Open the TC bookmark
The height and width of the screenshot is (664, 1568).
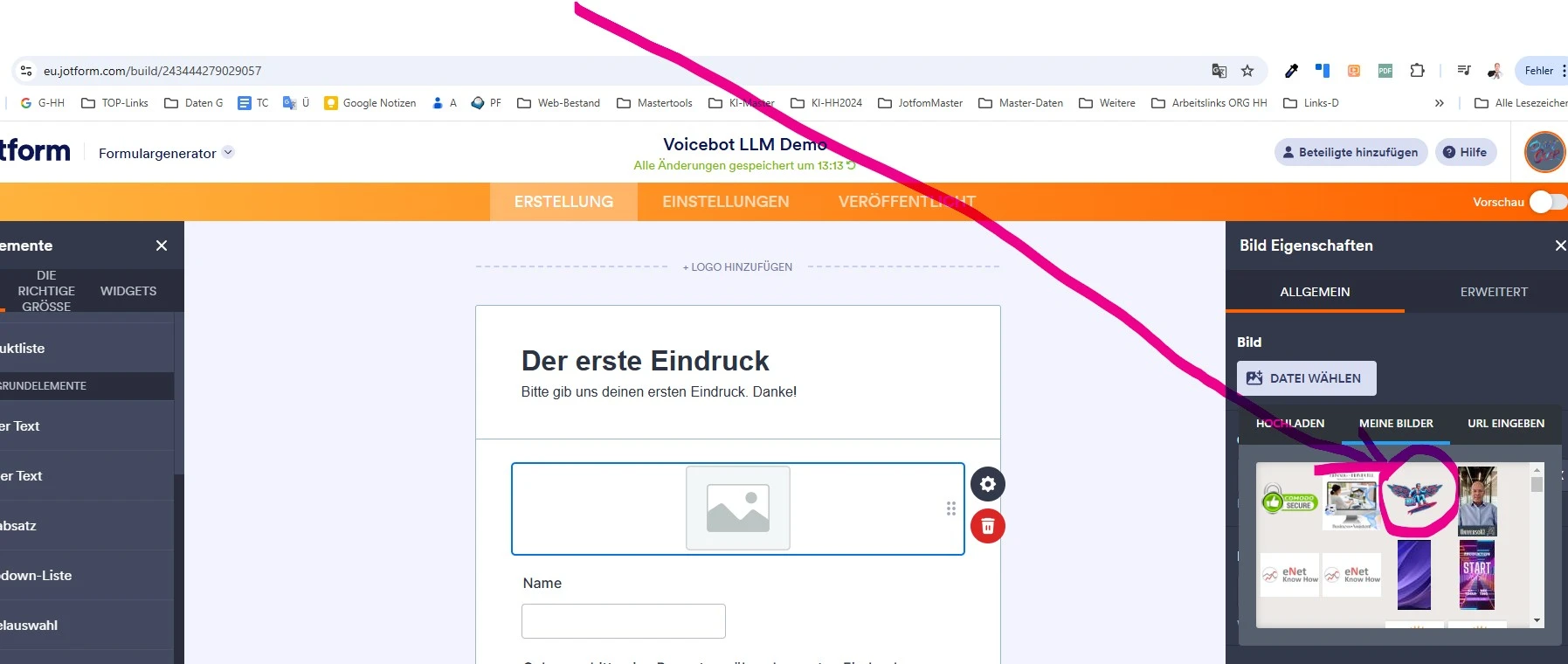click(253, 103)
